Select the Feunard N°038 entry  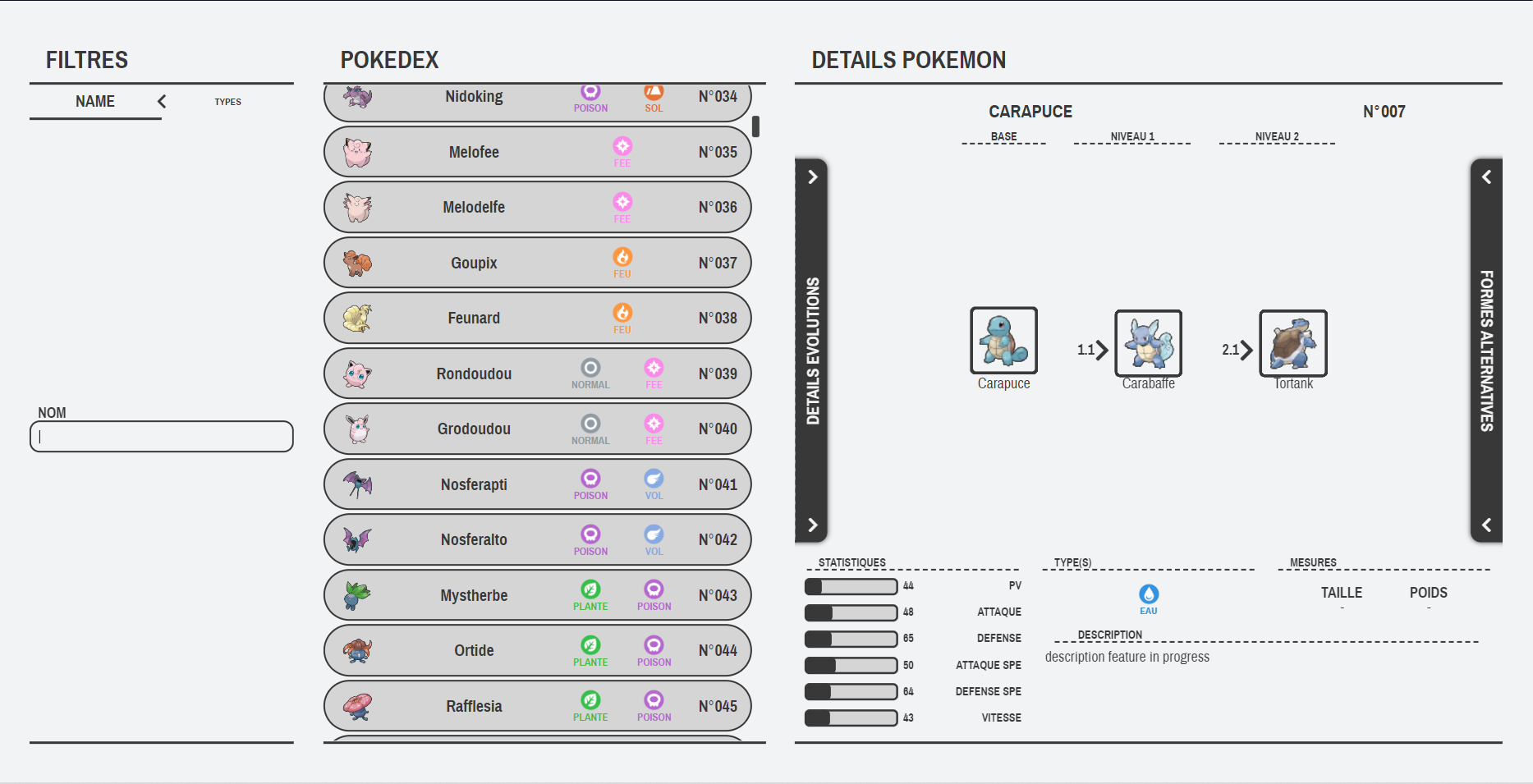tap(538, 319)
